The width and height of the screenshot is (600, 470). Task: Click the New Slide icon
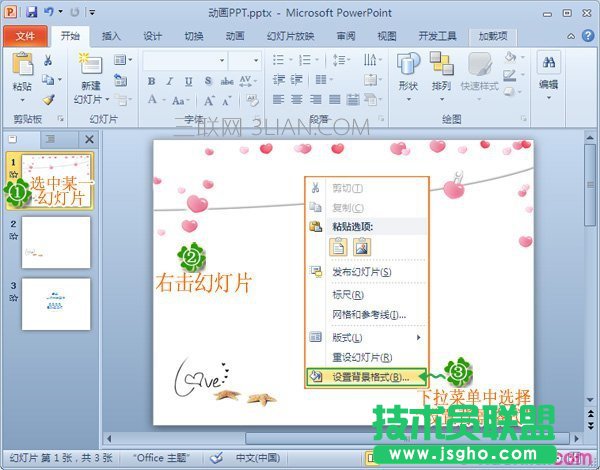click(x=91, y=64)
